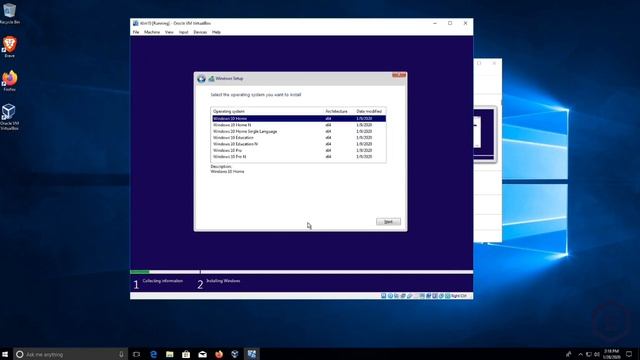Screen dimensions: 640x360
Task: Open the Brave browser desktop shortcut
Action: point(9,47)
